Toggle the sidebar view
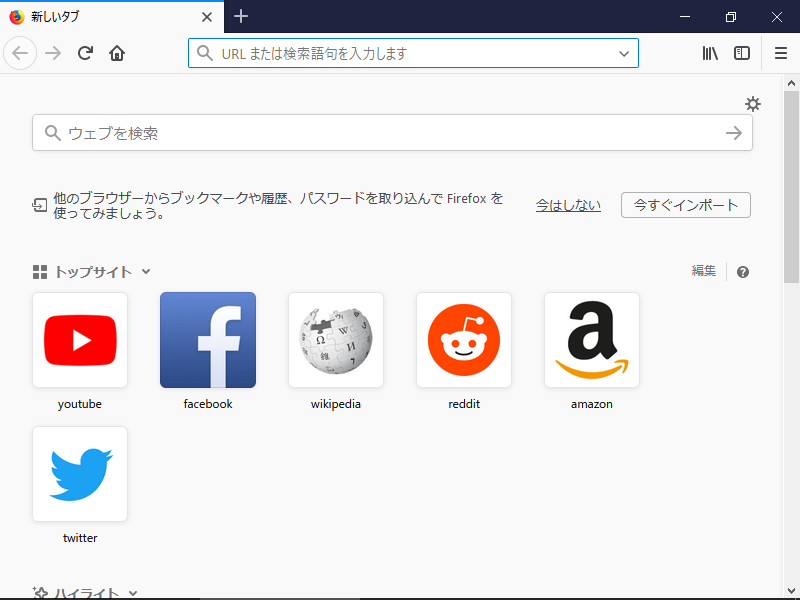This screenshot has width=800, height=600. click(x=742, y=53)
